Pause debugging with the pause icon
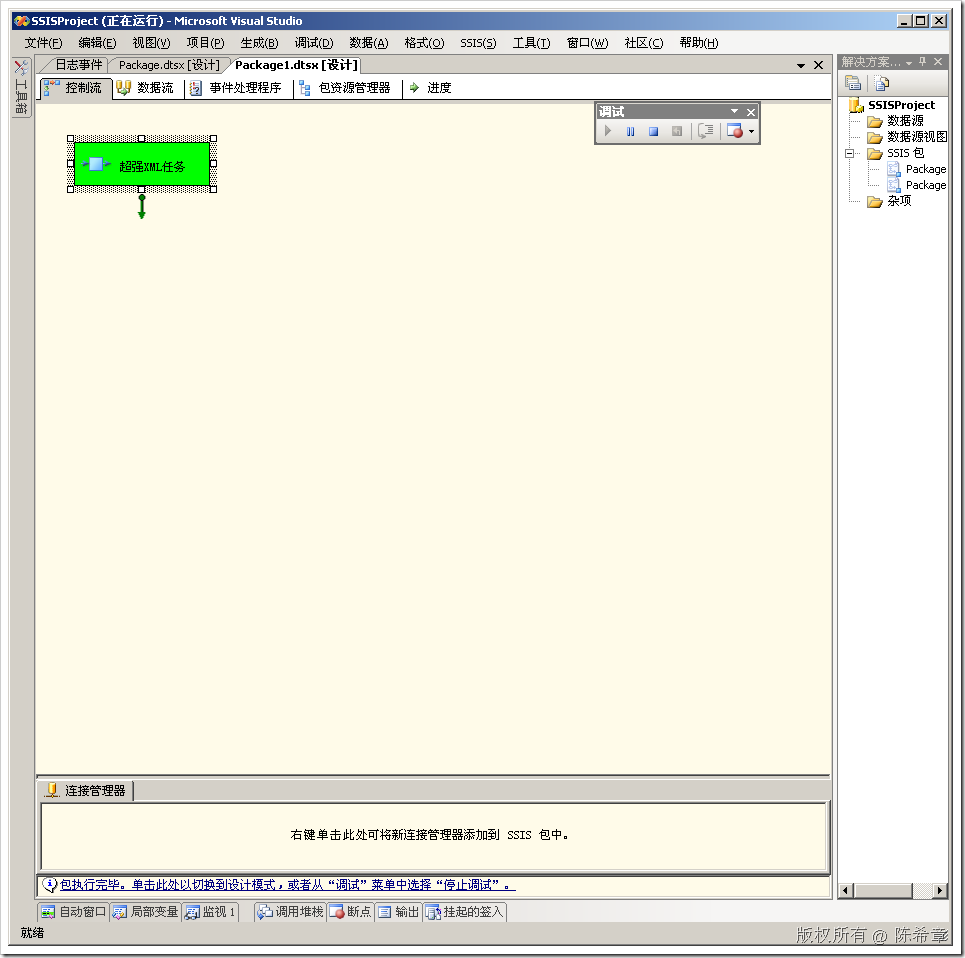Screen dimensions: 965x958 point(630,131)
